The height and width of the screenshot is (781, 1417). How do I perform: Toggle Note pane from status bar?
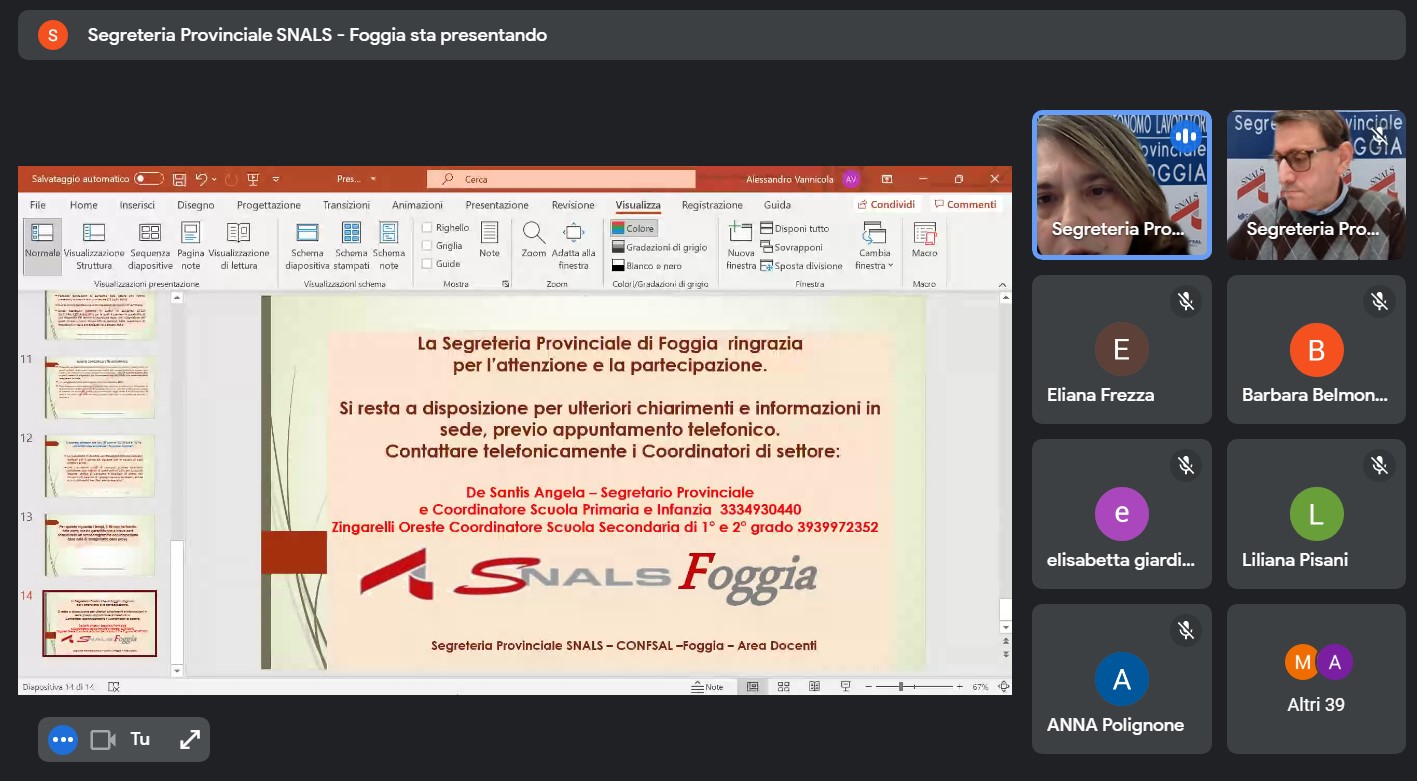708,687
